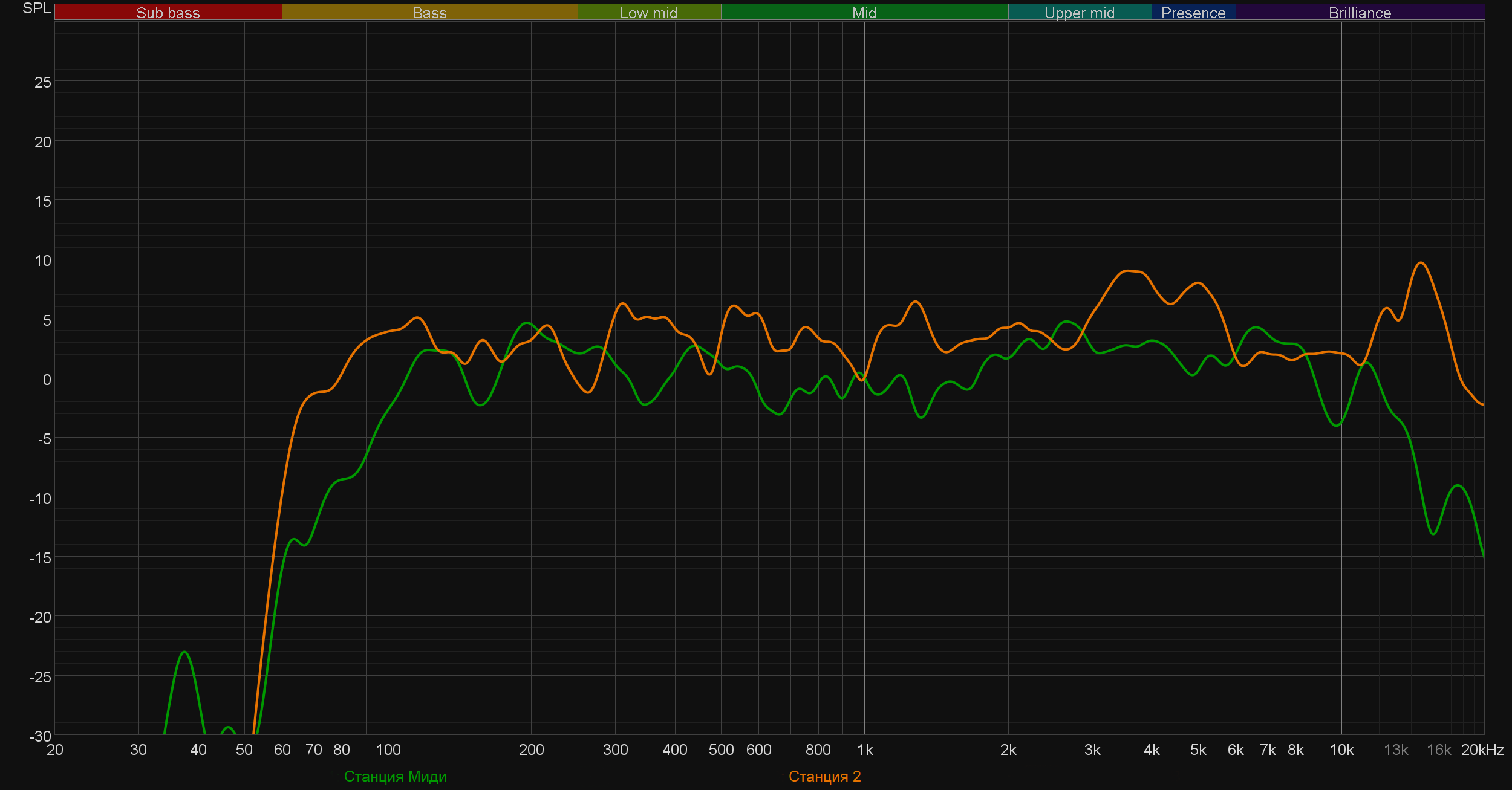Select the Bass frequency band label
1512x790 pixels.
(429, 13)
